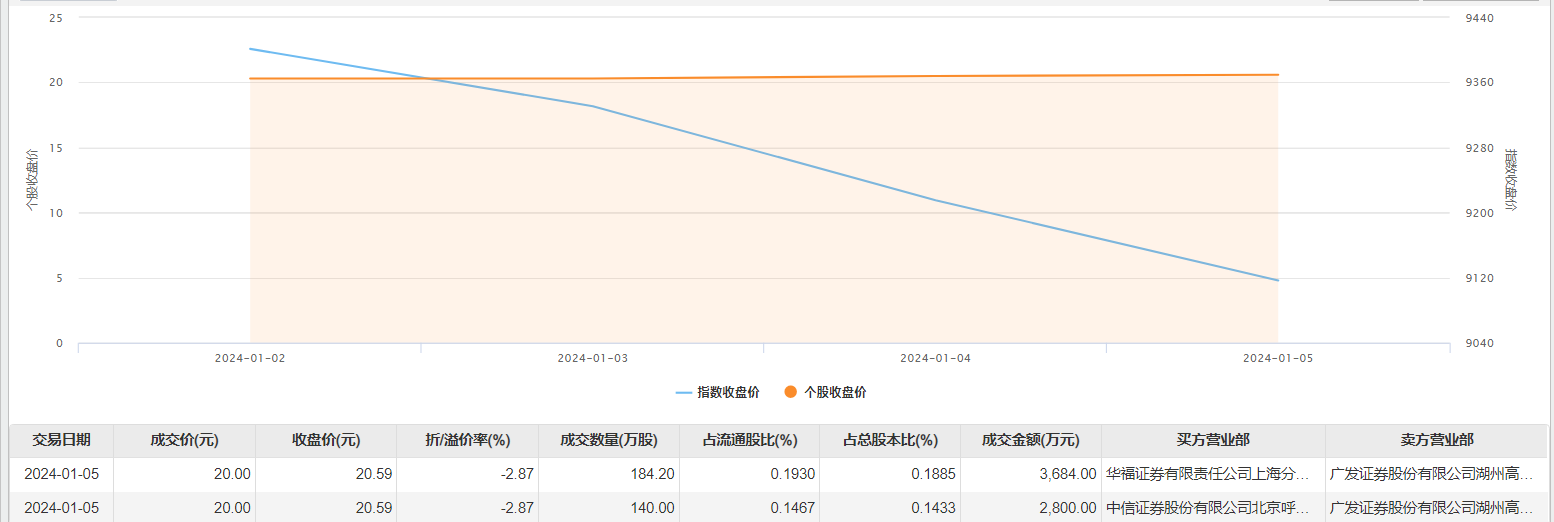
Task: Click the orange stock line's 2024-01-02 start point
Action: coord(250,79)
